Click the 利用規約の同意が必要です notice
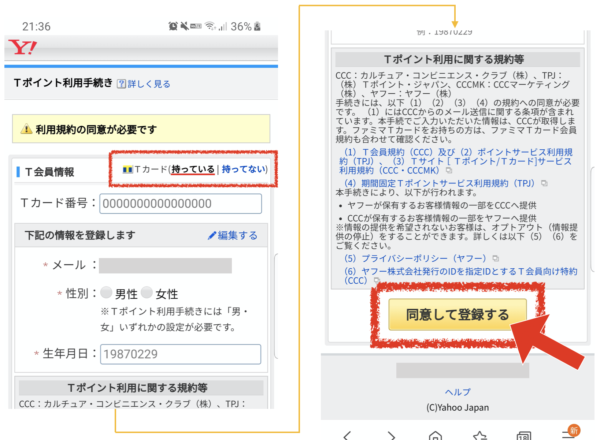This screenshot has width=600, height=440. coord(141,129)
